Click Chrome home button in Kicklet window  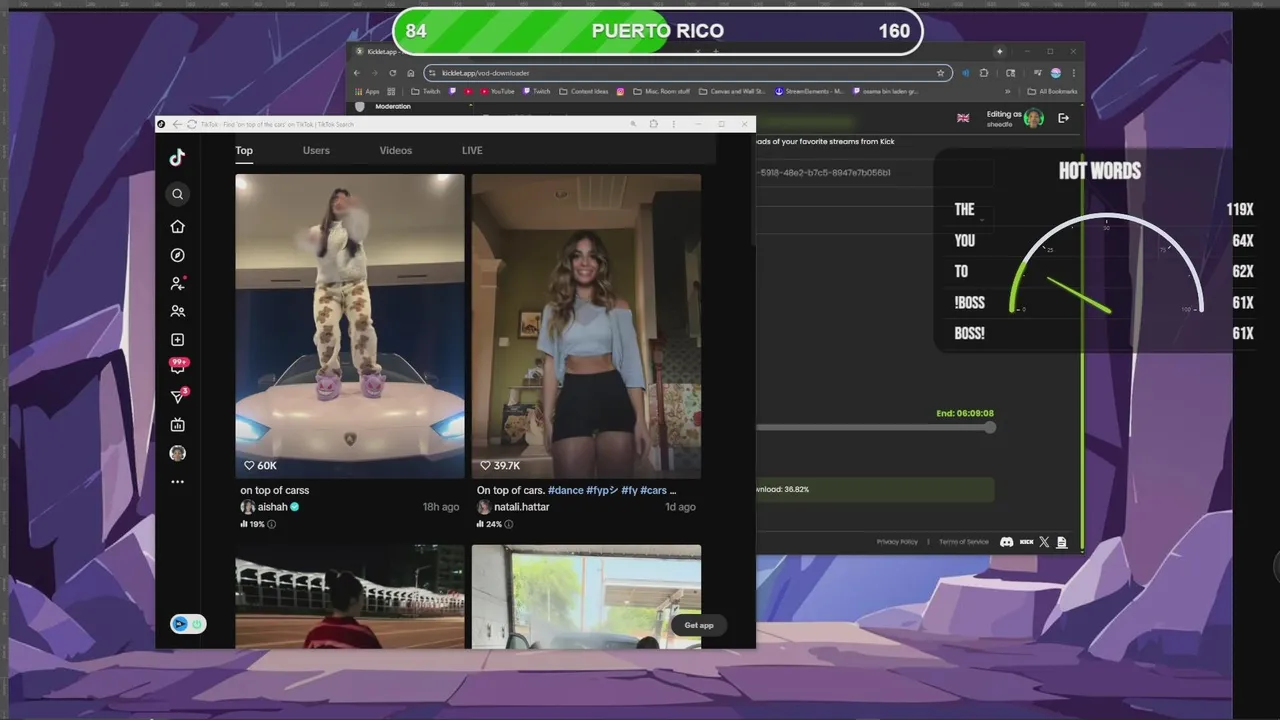(x=410, y=73)
